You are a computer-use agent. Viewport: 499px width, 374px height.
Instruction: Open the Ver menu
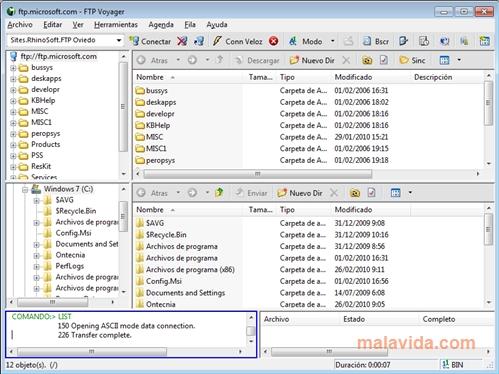pos(78,25)
